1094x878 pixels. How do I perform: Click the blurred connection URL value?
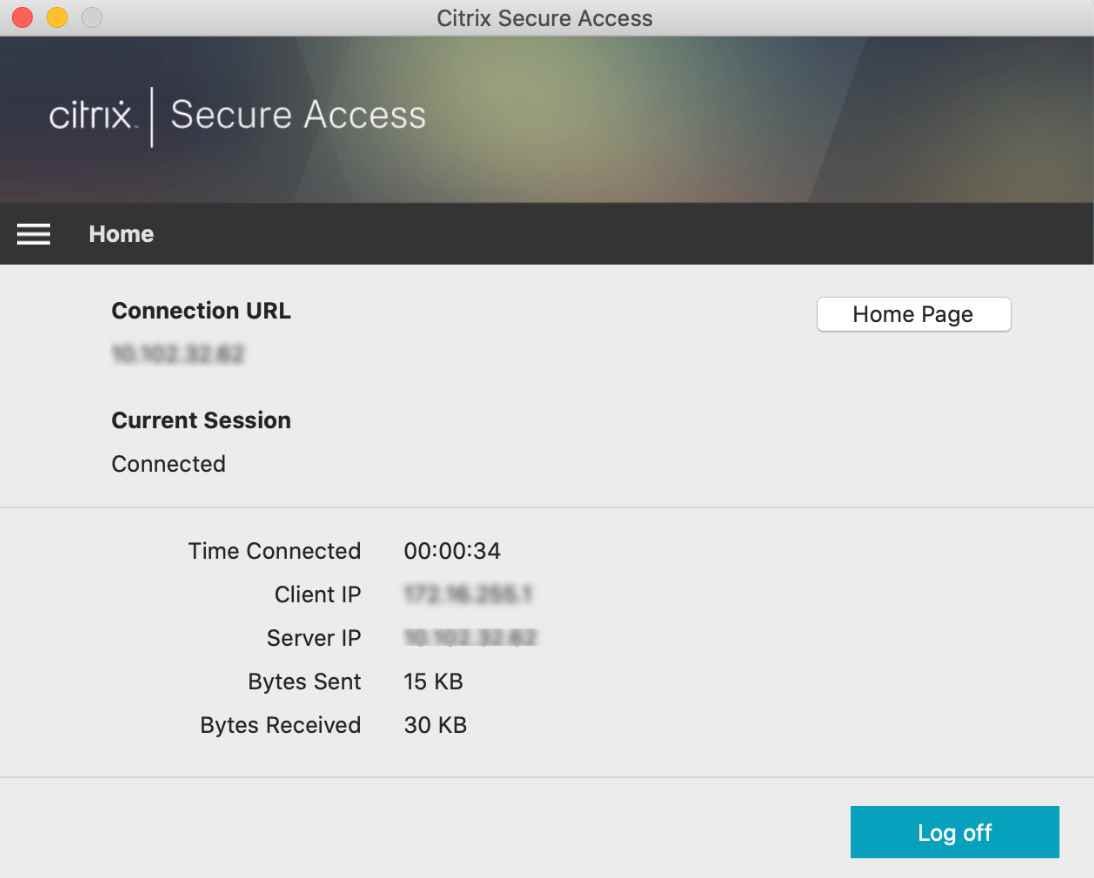(178, 354)
